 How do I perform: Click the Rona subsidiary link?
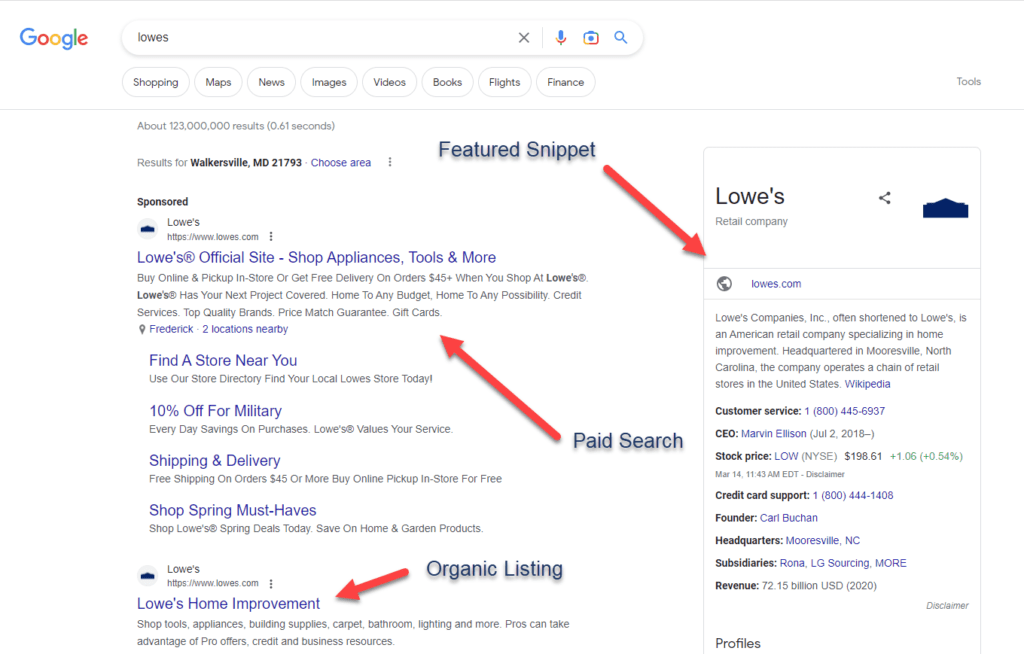click(x=792, y=563)
